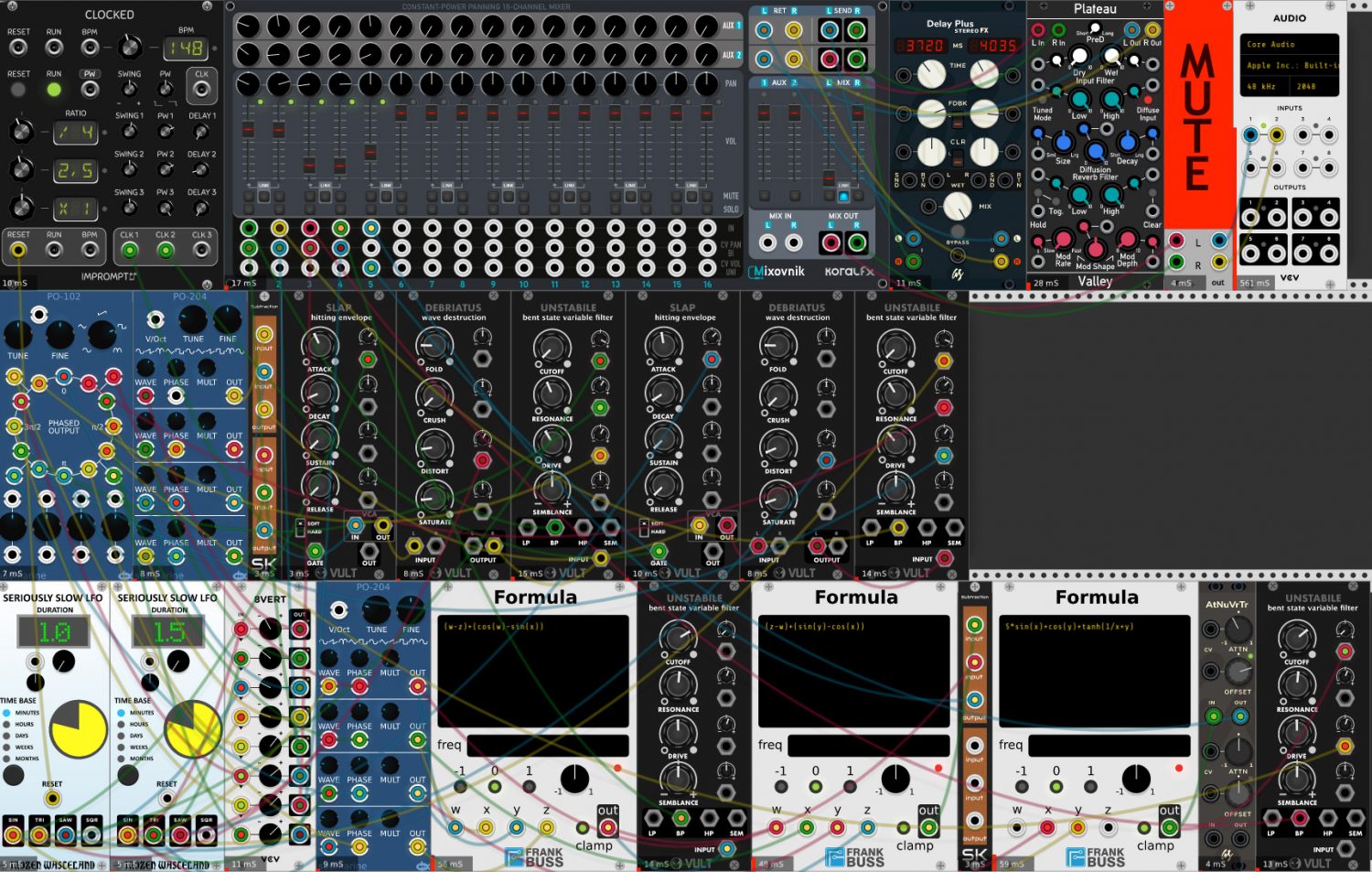Toggle the lit blue MIX link button on Mixovnik
This screenshot has width=1372, height=872.
click(x=843, y=196)
